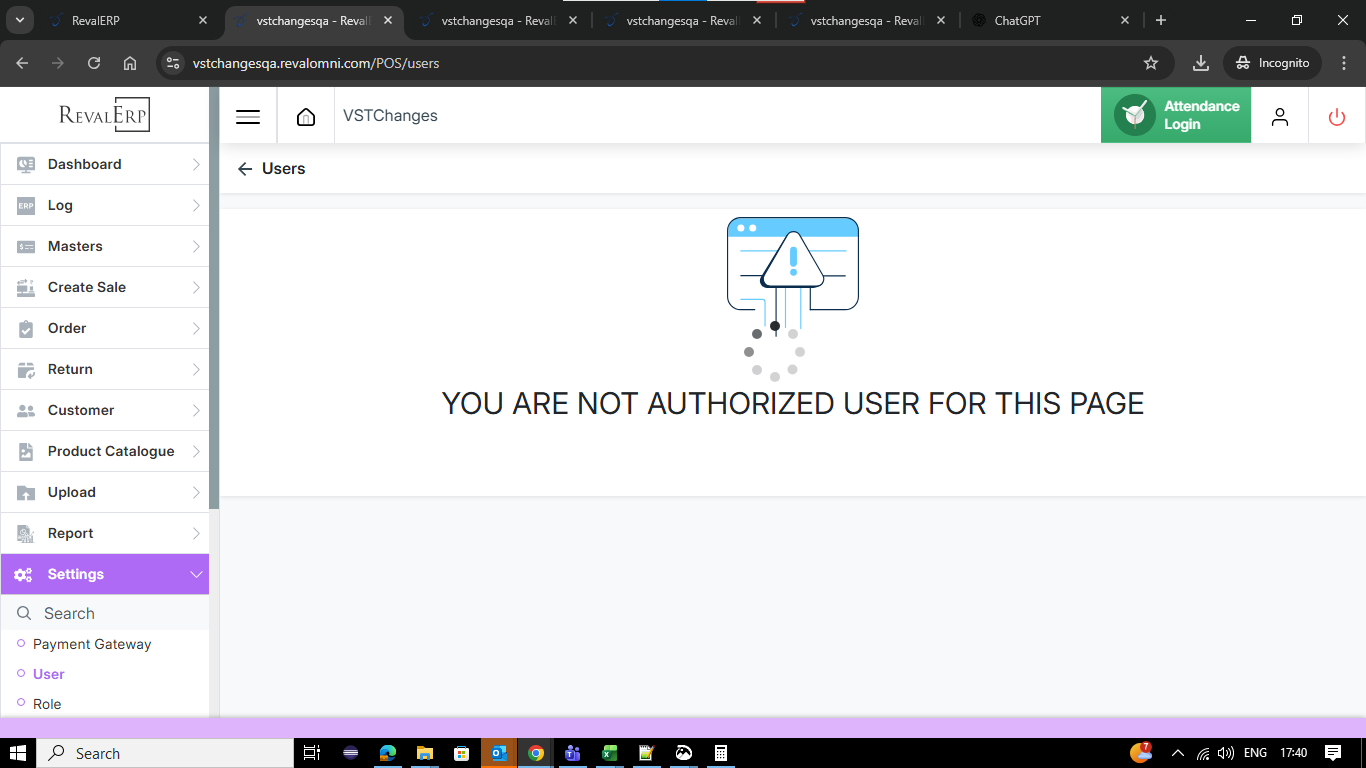Screen dimensions: 1366x768
Task: Click the back arrow beside Users
Action: click(x=245, y=169)
